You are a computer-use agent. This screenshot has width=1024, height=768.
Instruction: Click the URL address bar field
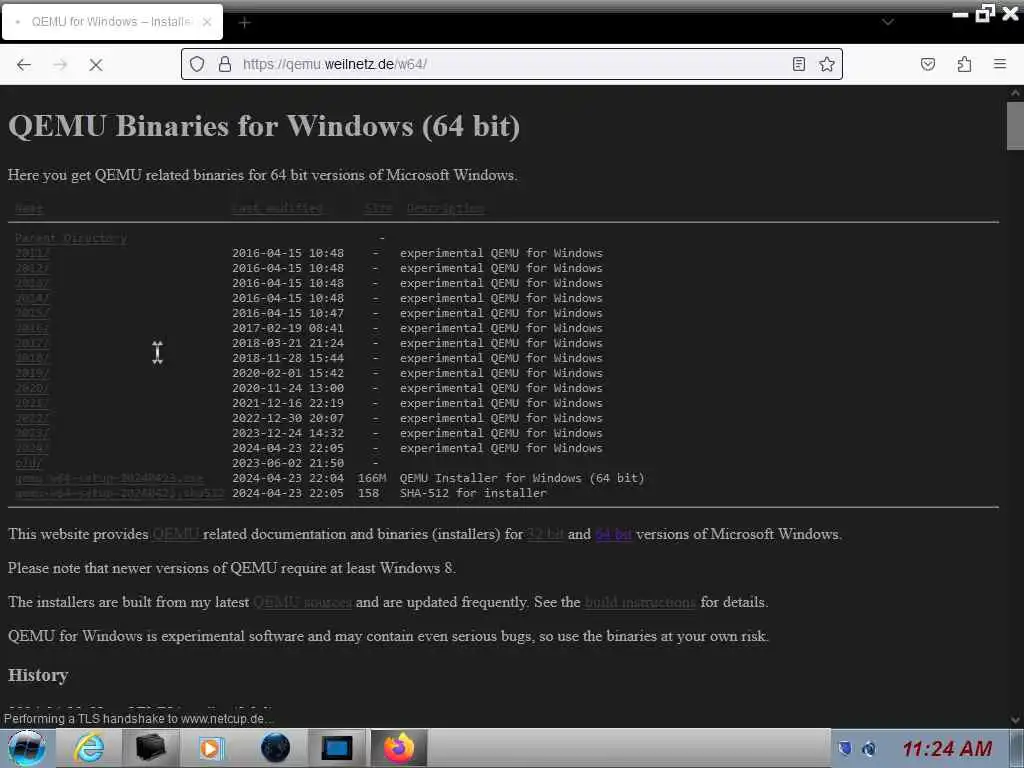511,64
